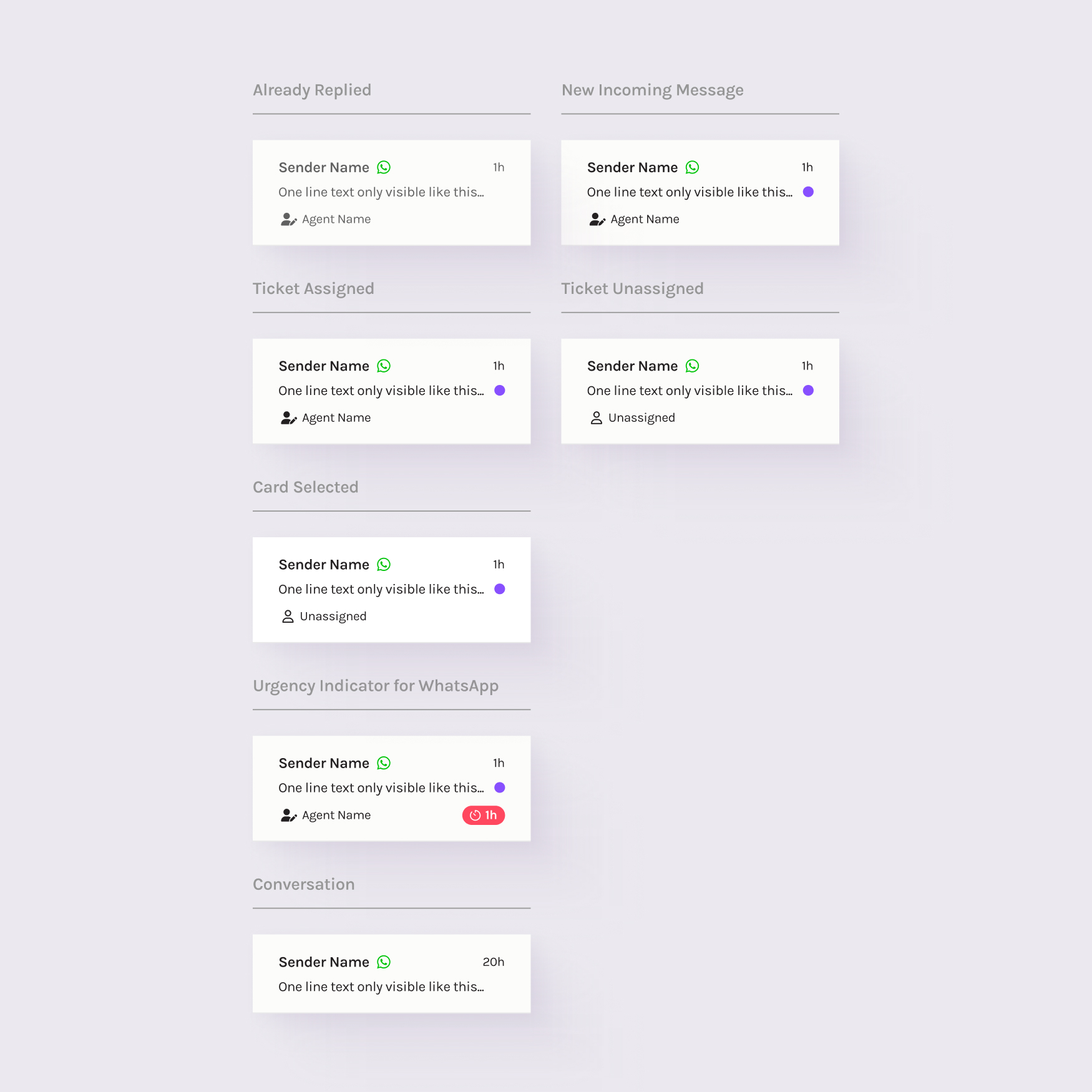Screen dimensions: 1092x1092
Task: Click Agent Name in Already Replied card
Action: point(336,219)
